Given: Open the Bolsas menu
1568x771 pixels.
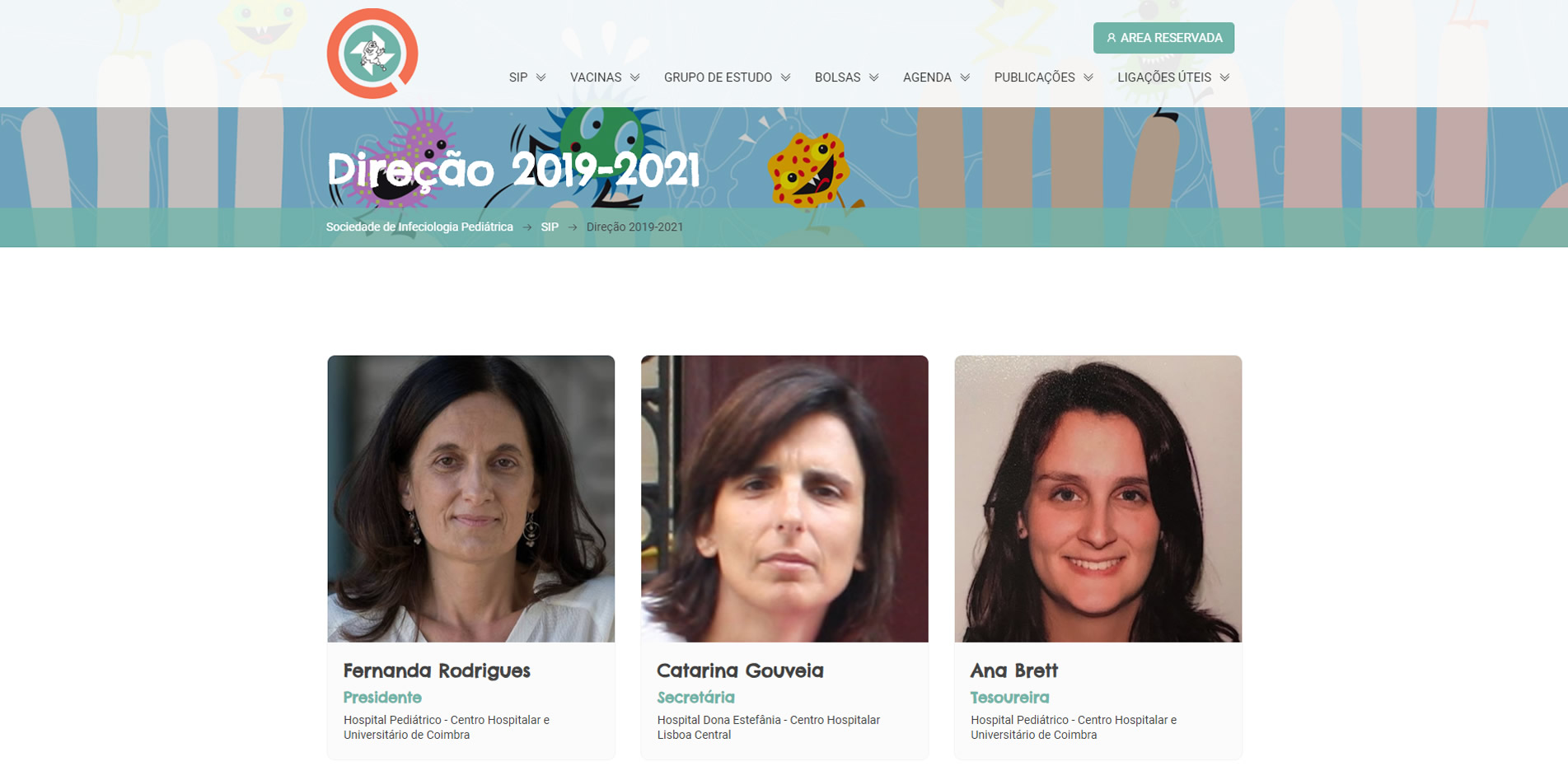Looking at the screenshot, I should pos(837,77).
